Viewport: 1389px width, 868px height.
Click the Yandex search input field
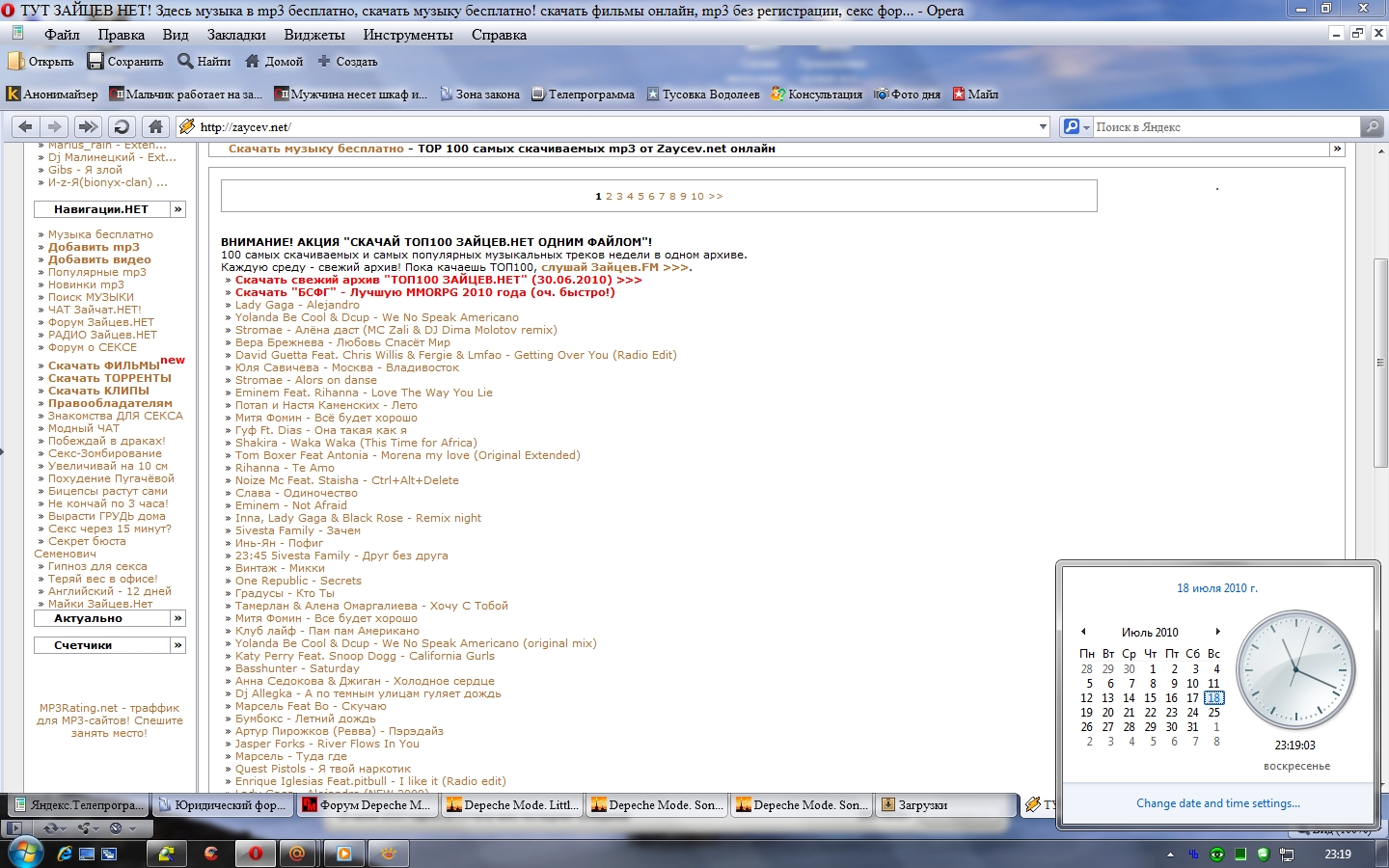point(1226,126)
